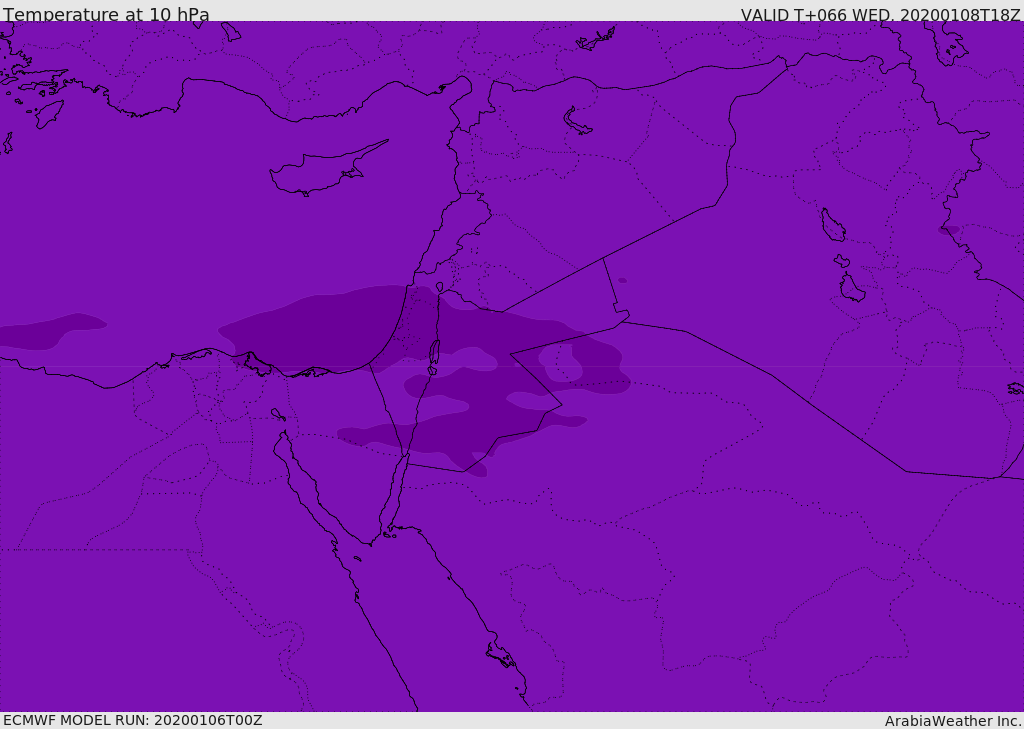Click the Greek islands in the Aegean Sea

tap(33, 91)
